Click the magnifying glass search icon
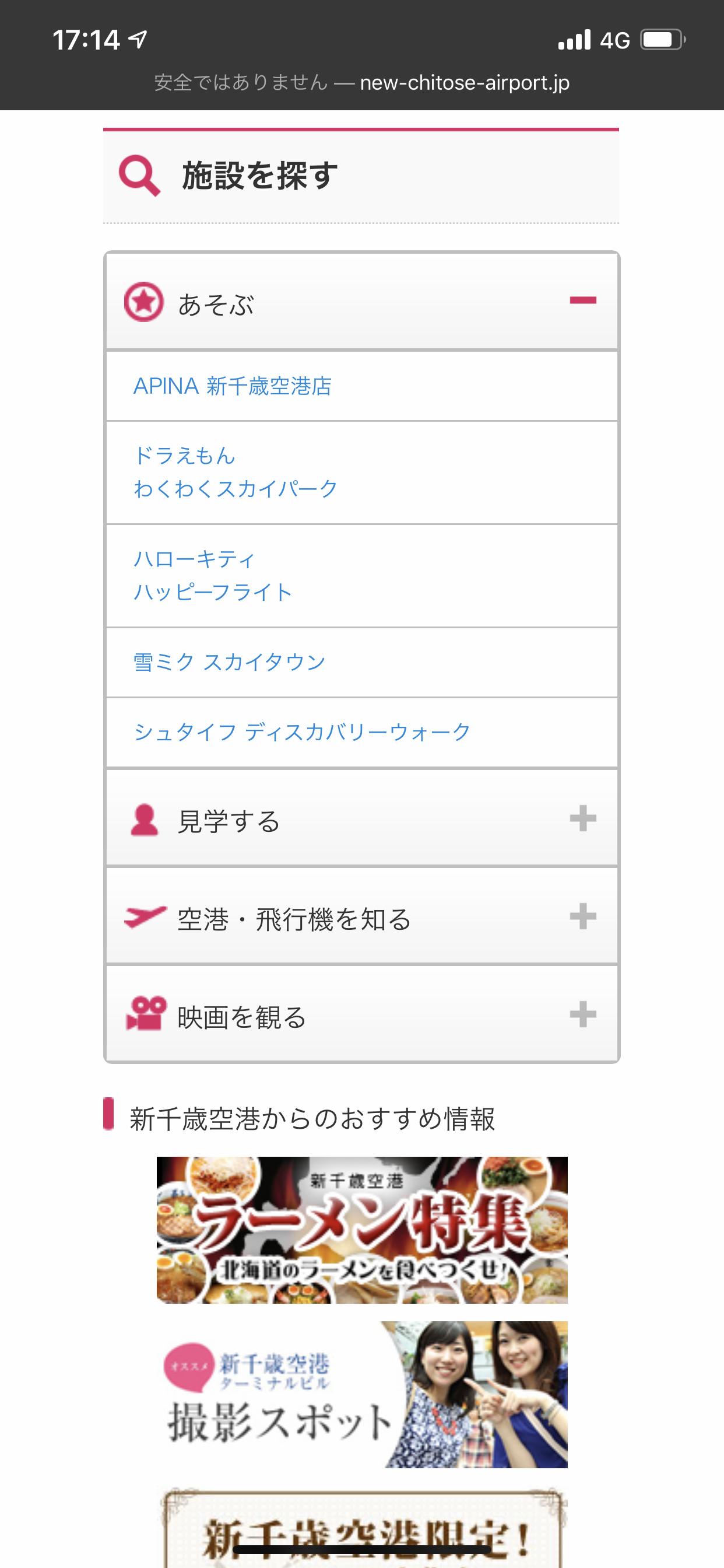This screenshot has width=724, height=1568. point(139,176)
